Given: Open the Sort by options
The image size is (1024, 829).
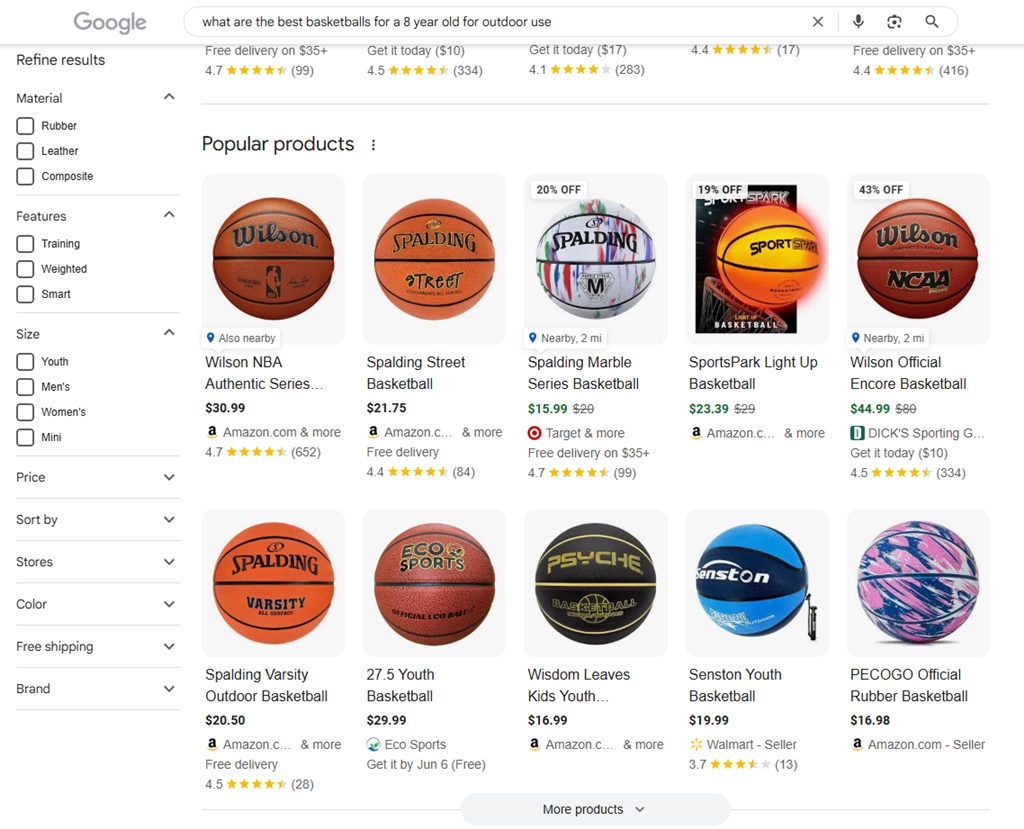Looking at the screenshot, I should (97, 520).
